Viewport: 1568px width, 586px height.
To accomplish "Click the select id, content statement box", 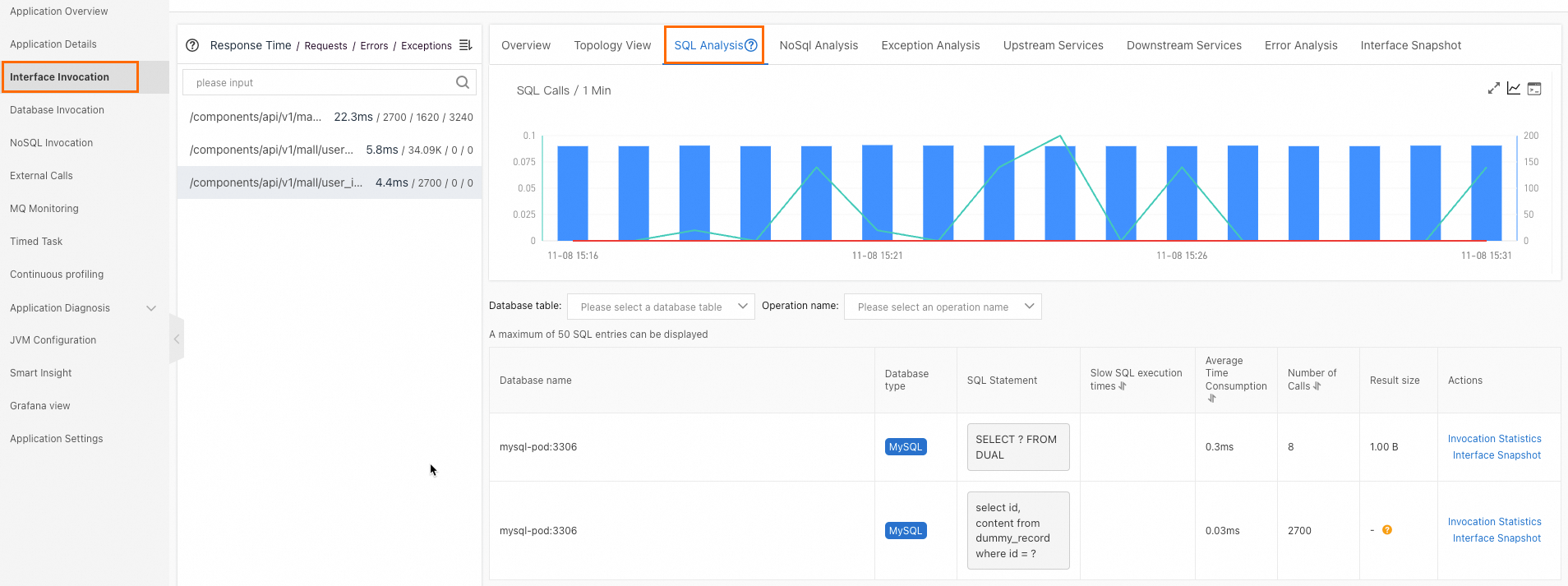I will (x=1018, y=530).
